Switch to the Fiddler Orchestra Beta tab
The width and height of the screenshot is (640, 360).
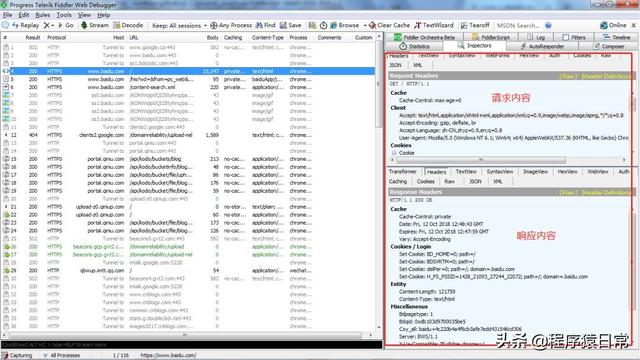[424, 37]
